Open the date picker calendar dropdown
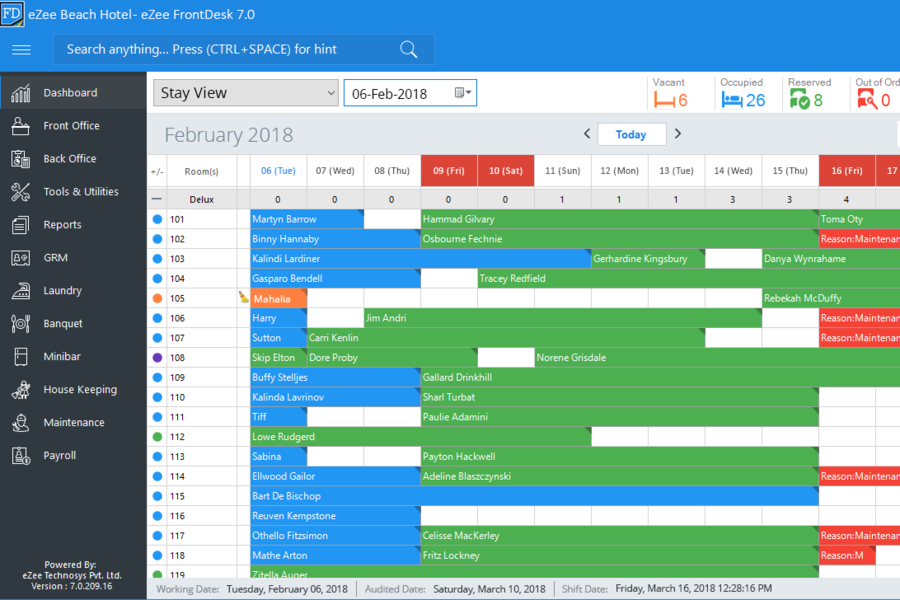This screenshot has width=900, height=600. (x=464, y=93)
